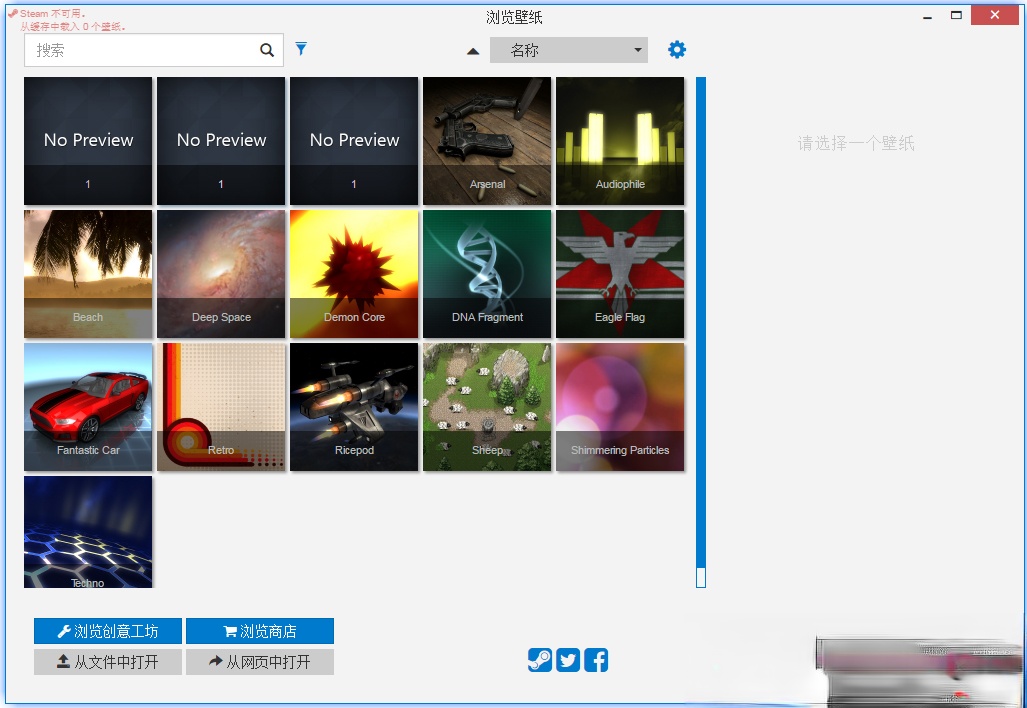1027x708 pixels.
Task: Click the search magnifier icon
Action: click(267, 50)
